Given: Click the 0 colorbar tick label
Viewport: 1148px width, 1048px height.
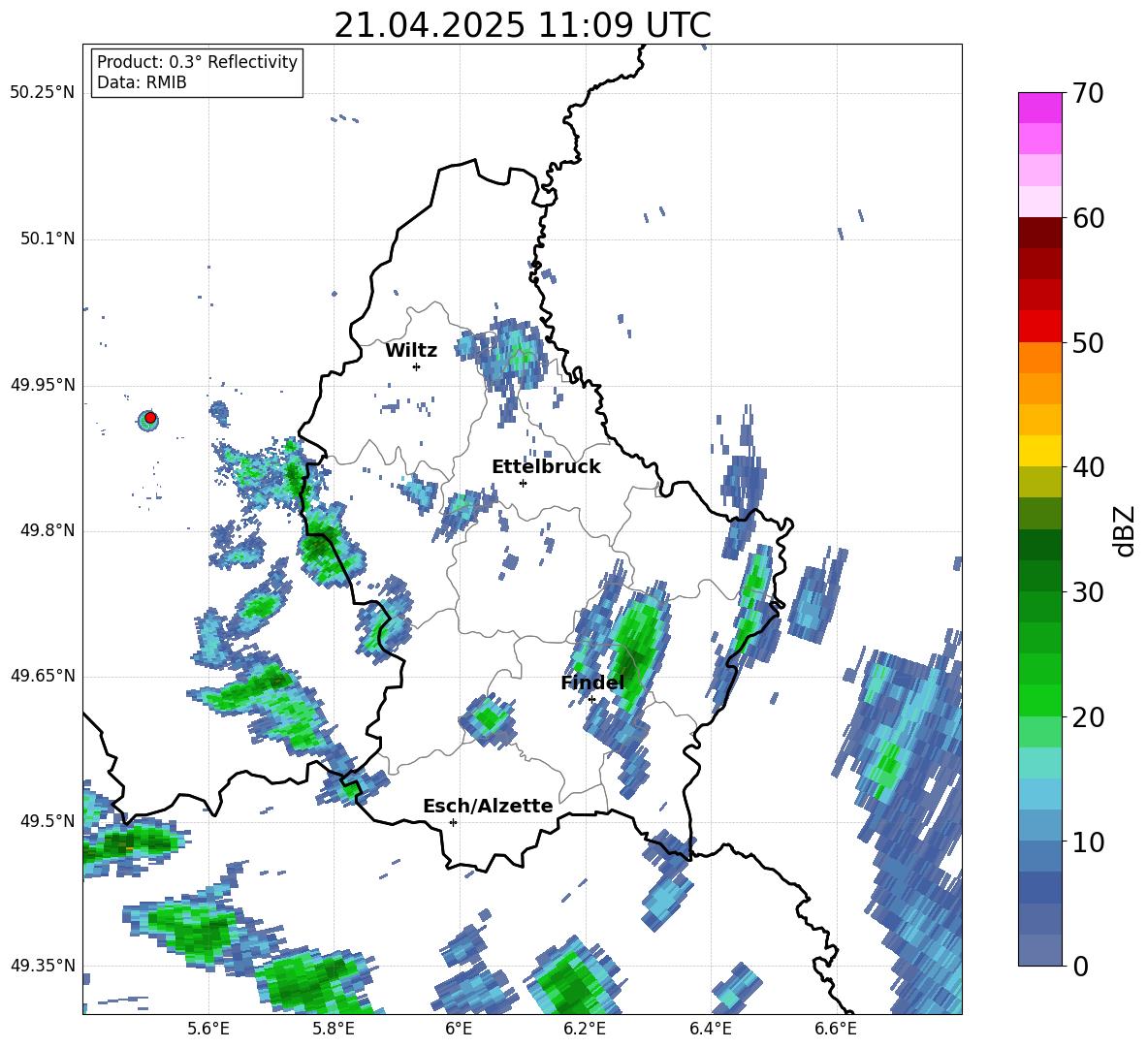Looking at the screenshot, I should pyautogui.click(x=1080, y=966).
